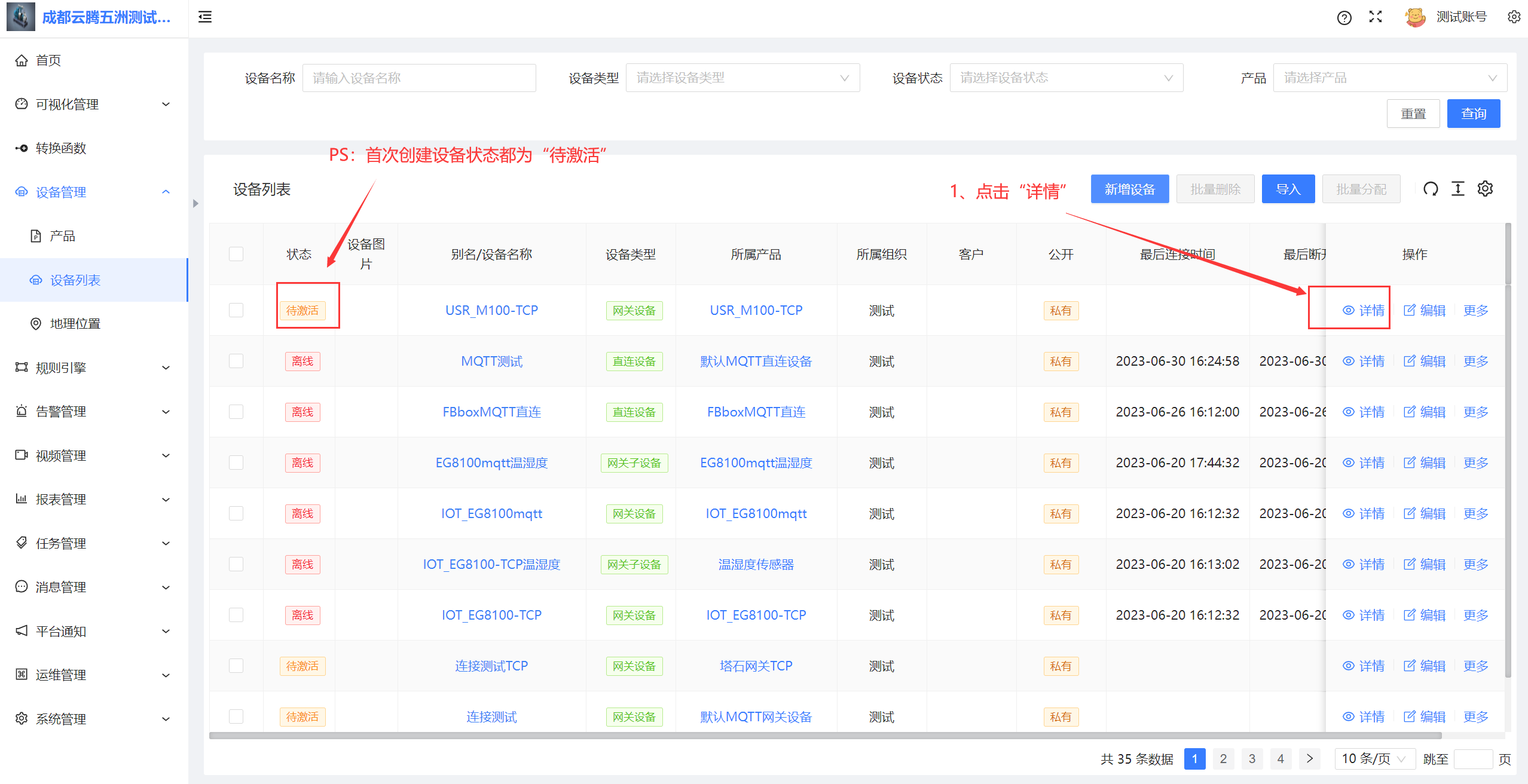Expand 可视化管理 menu
This screenshot has height=784, width=1528.
click(x=94, y=105)
